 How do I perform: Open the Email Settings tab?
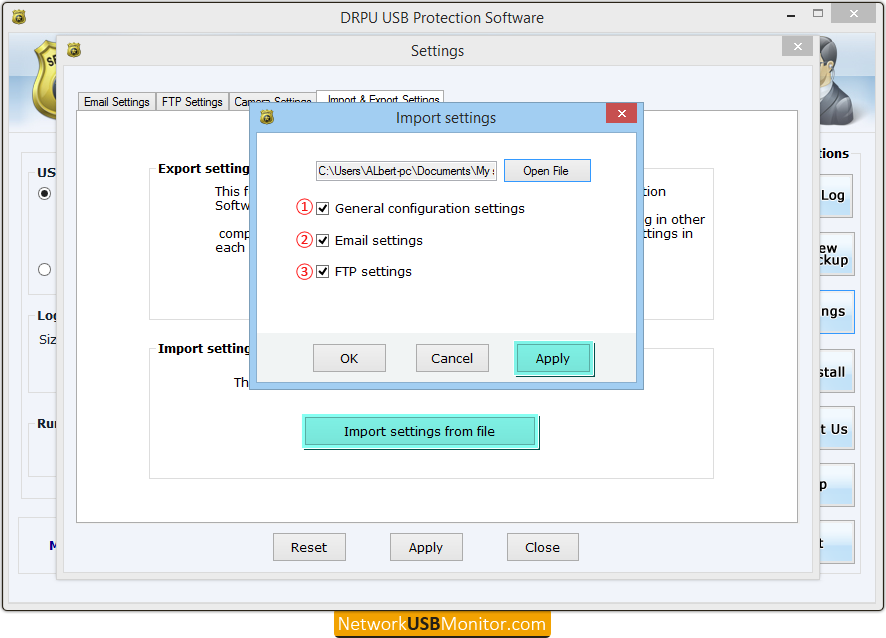(116, 102)
